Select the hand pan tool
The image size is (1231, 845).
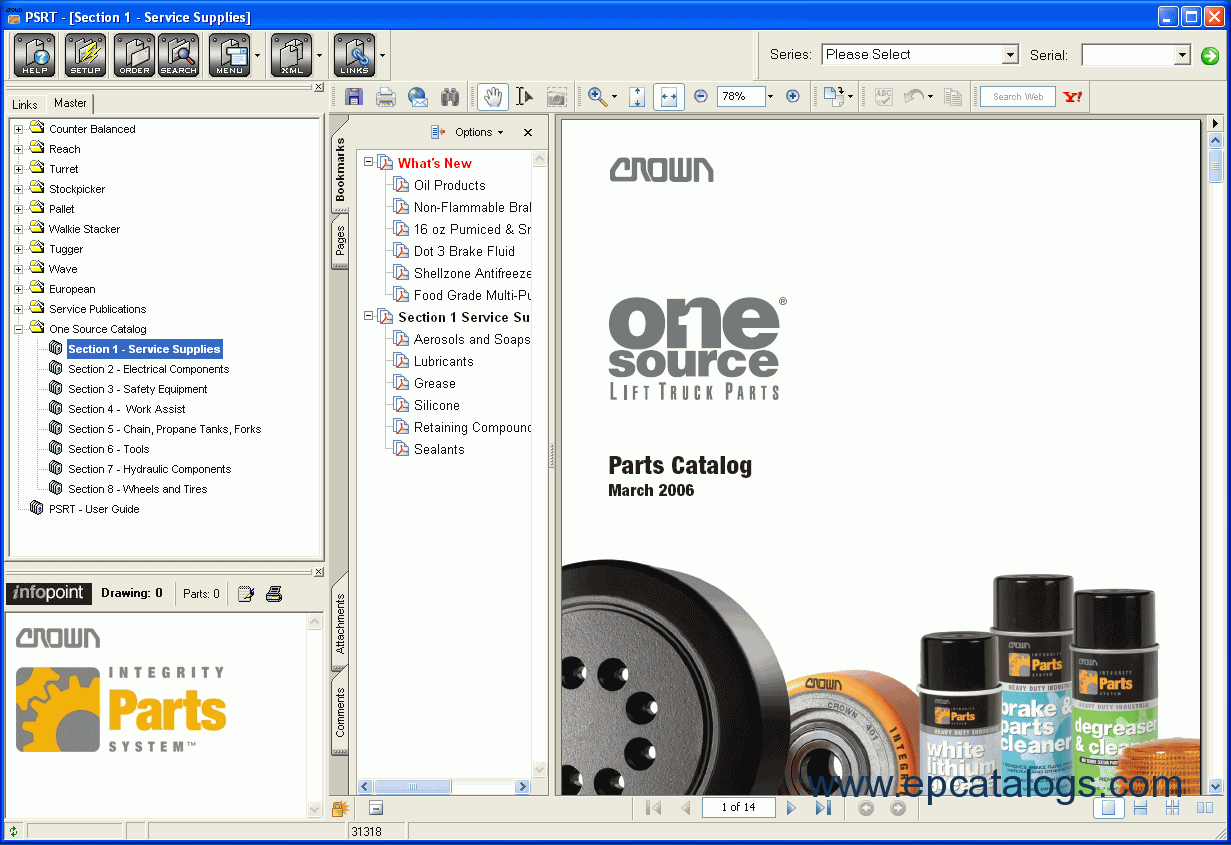tap(492, 97)
